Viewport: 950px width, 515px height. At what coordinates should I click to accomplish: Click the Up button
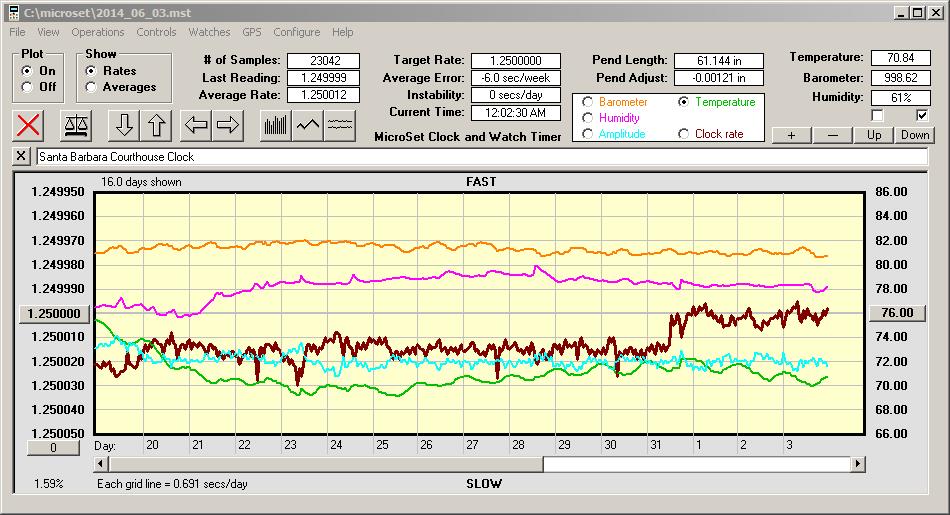click(874, 135)
